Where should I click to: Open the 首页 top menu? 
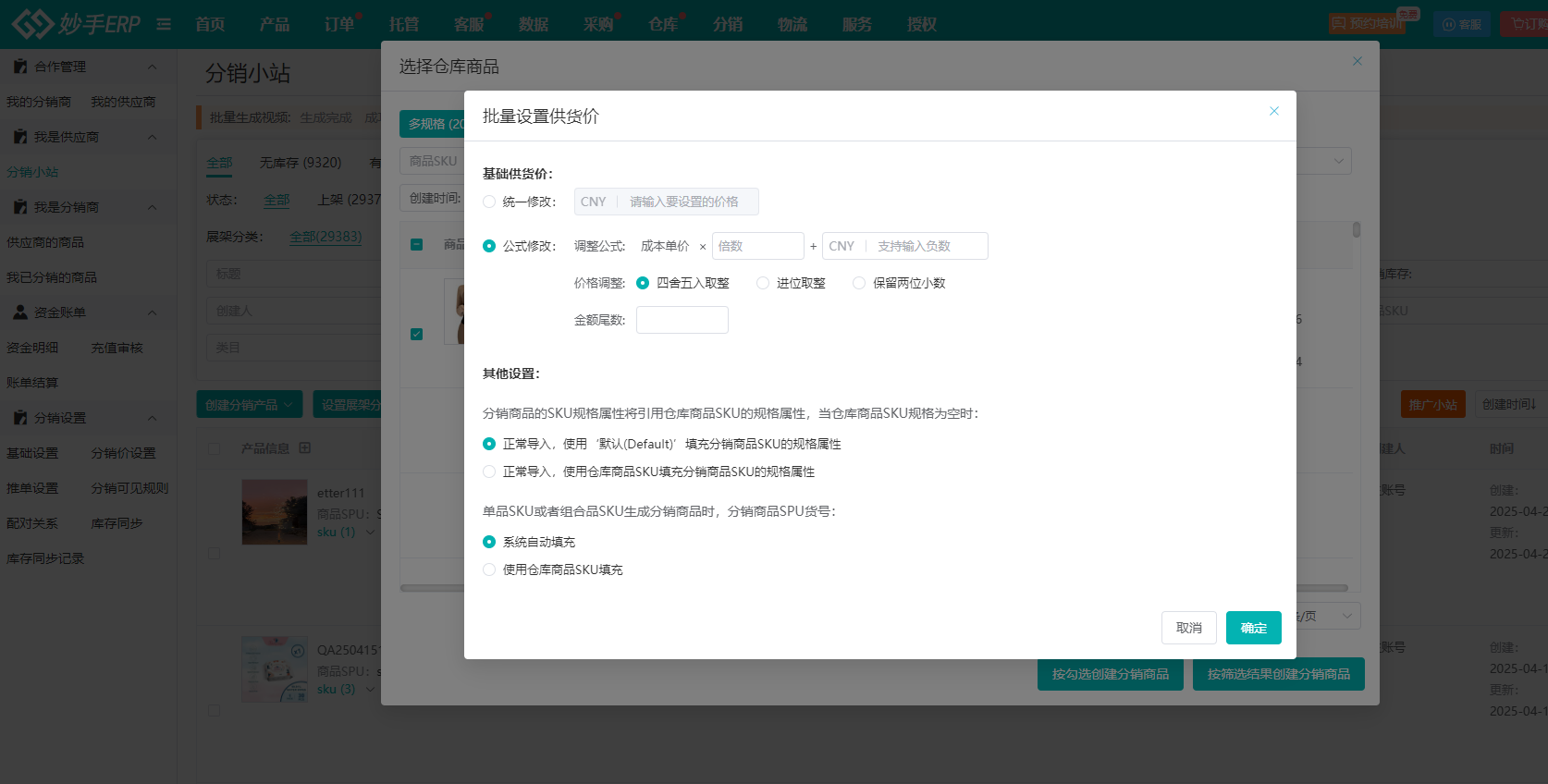point(210,24)
